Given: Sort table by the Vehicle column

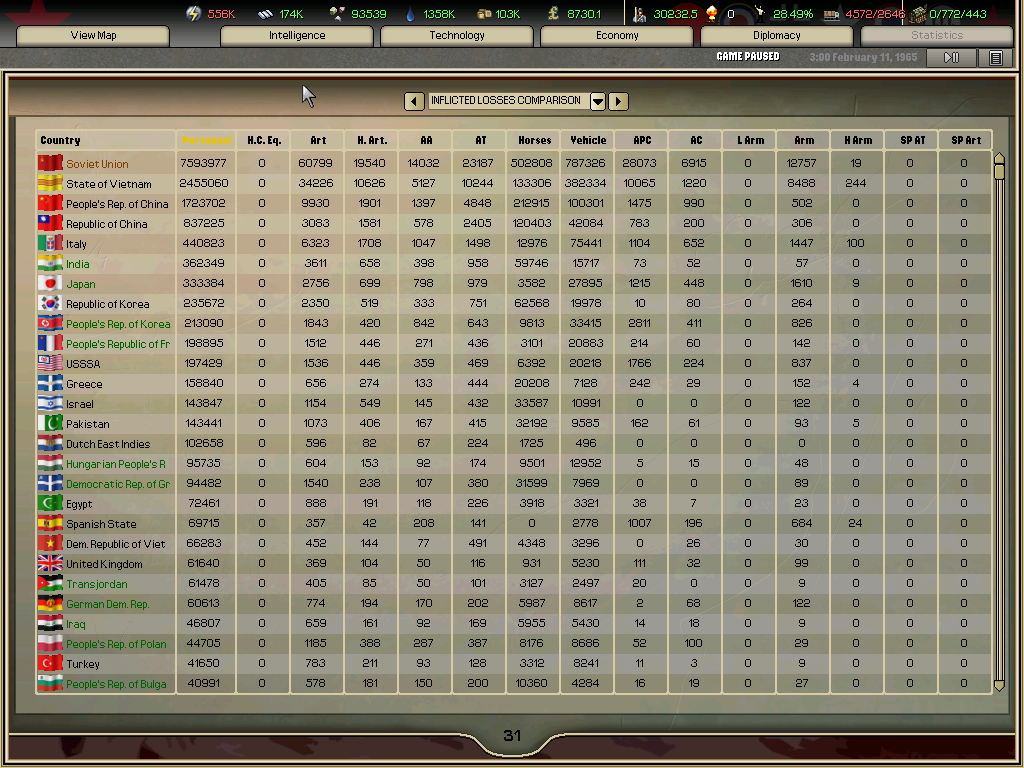Looking at the screenshot, I should (588, 140).
